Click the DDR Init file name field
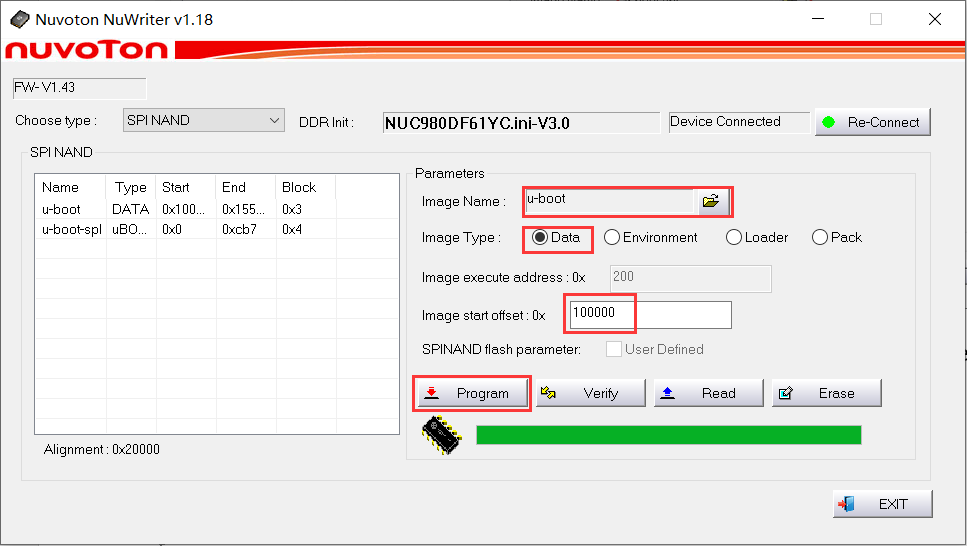Viewport: 967px width, 546px height. tap(521, 123)
